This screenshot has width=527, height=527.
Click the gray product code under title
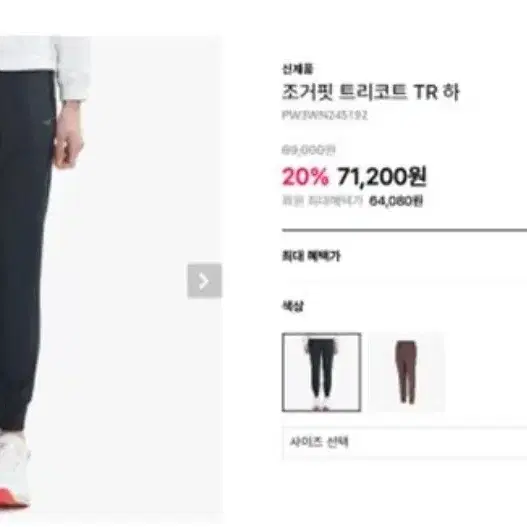point(324,115)
